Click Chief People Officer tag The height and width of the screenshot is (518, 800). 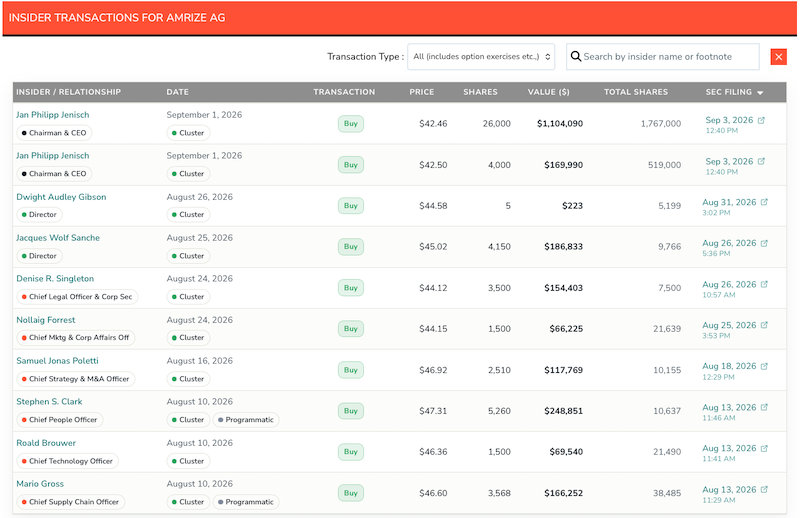(60, 420)
